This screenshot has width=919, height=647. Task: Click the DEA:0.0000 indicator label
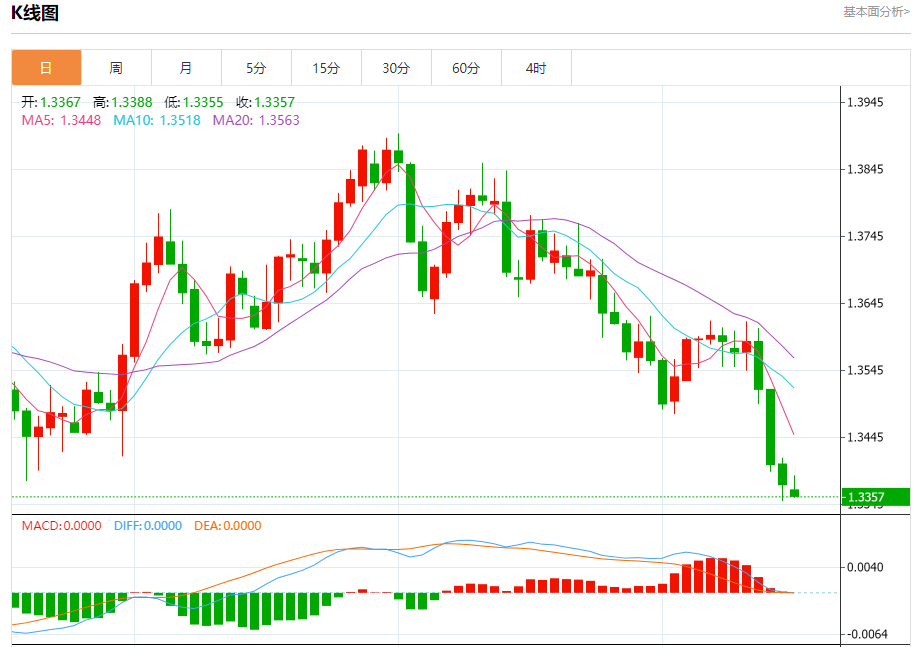pyautogui.click(x=227, y=526)
